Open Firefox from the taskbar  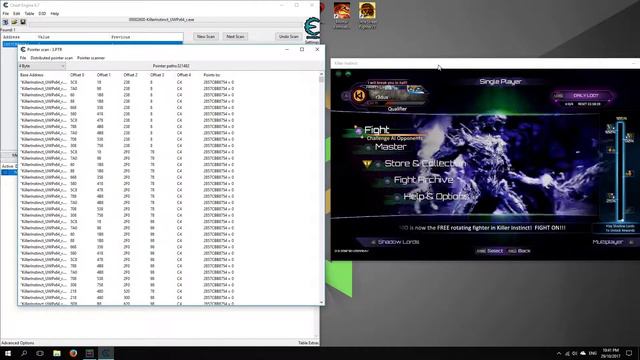tap(73, 353)
